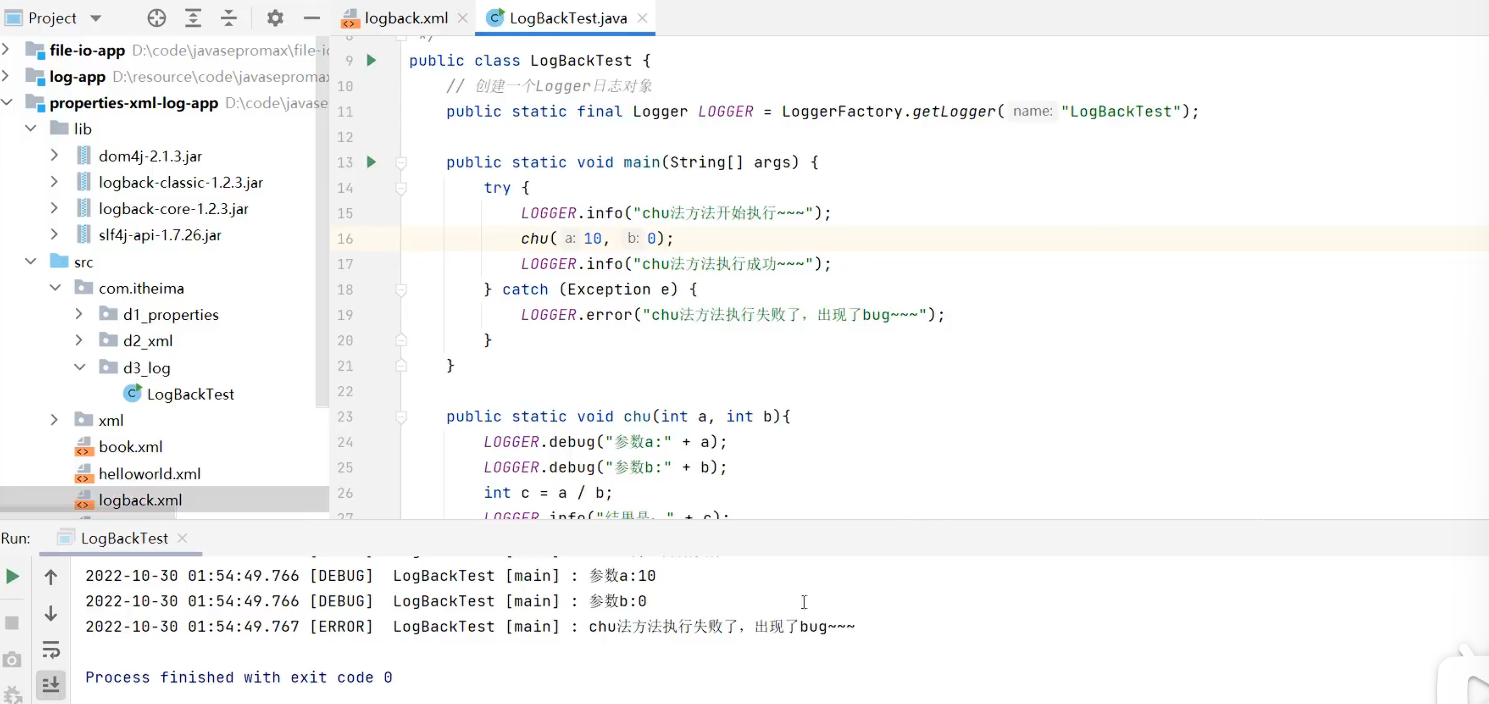
Task: Collapse the properties-xml-log-app module
Action: (7, 103)
